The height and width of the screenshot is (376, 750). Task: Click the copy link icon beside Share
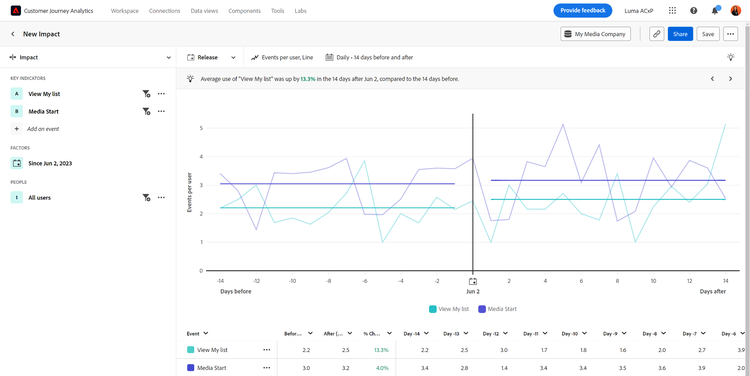[657, 34]
